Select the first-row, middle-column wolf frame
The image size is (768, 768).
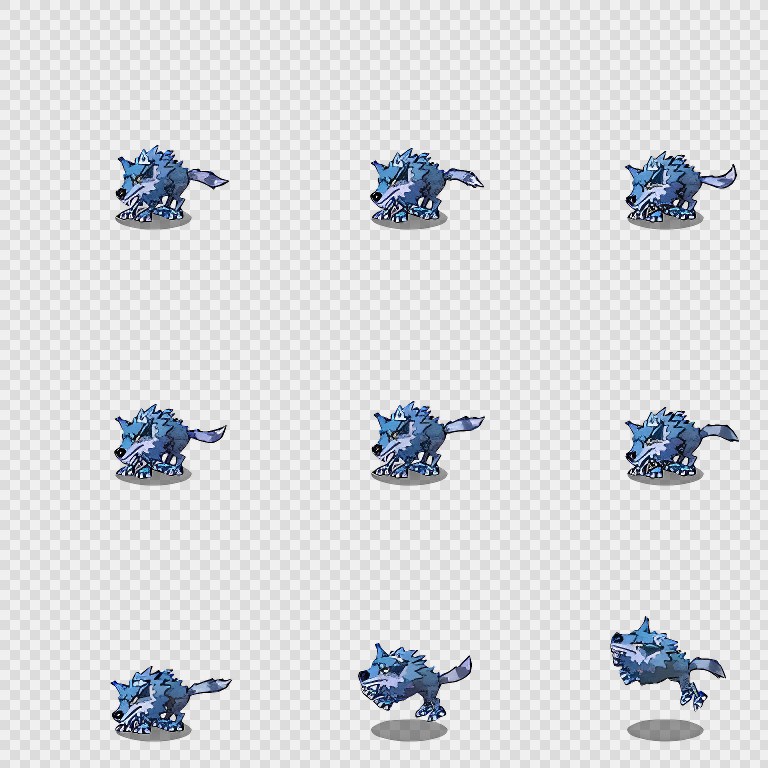click(427, 188)
